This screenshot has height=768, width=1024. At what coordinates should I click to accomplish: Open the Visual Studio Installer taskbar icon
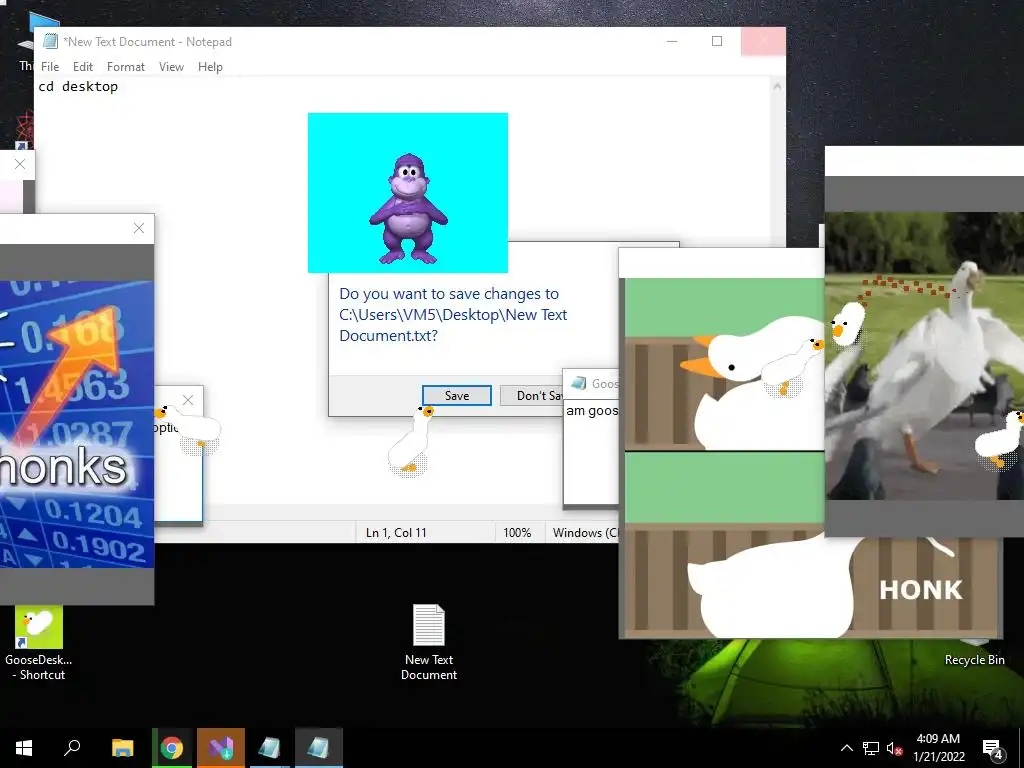point(221,748)
